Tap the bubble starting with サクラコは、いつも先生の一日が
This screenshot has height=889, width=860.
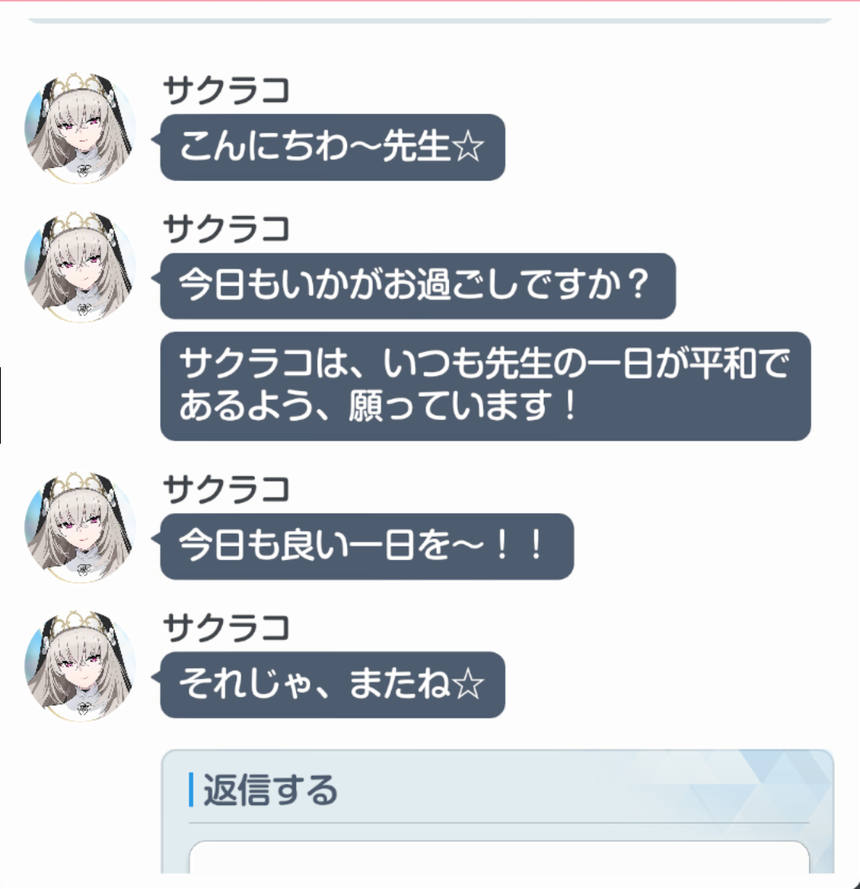(x=485, y=386)
